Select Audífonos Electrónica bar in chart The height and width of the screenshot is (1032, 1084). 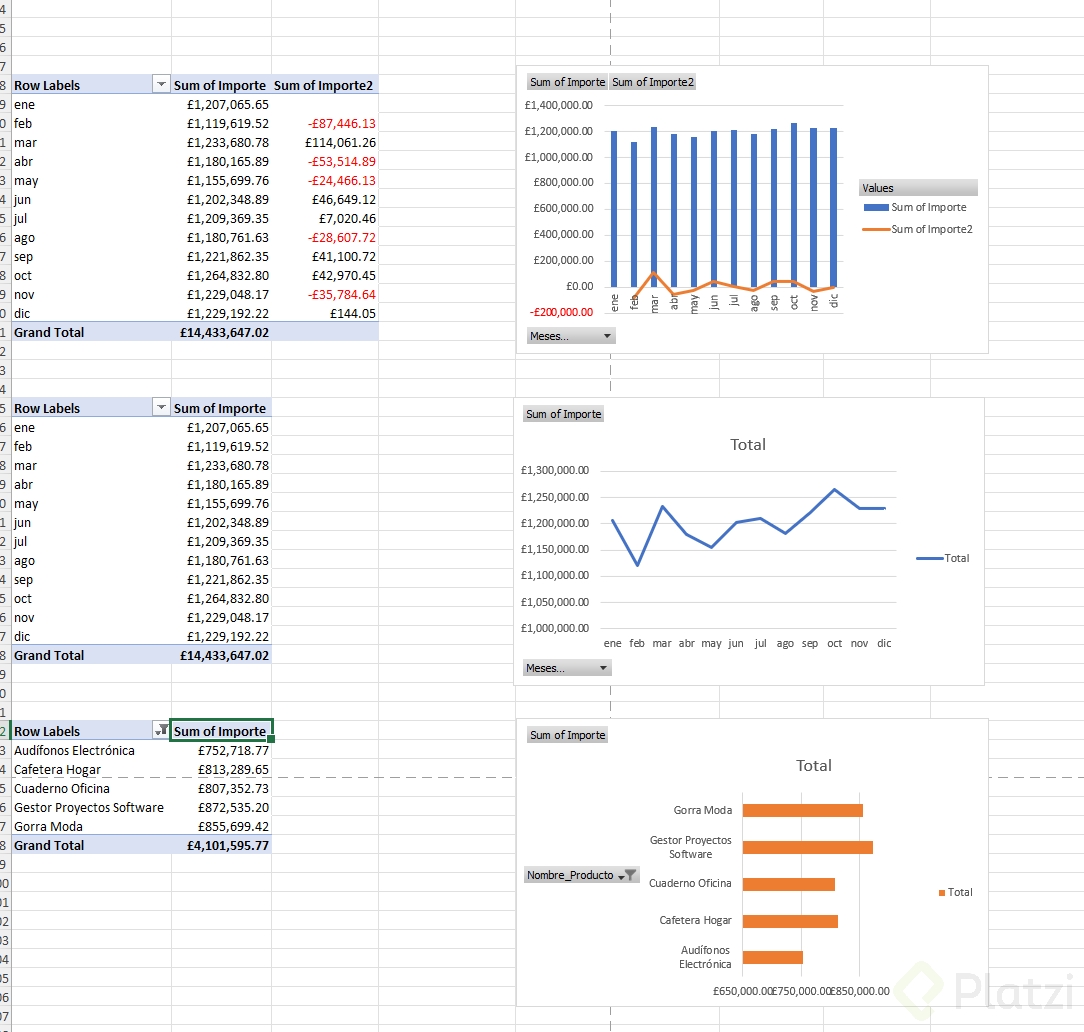[x=773, y=957]
